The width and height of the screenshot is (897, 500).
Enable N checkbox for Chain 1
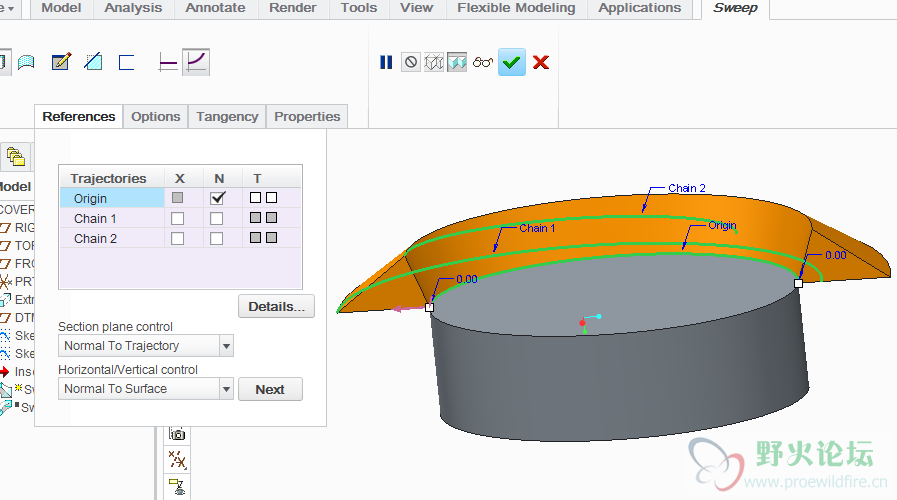pos(216,219)
